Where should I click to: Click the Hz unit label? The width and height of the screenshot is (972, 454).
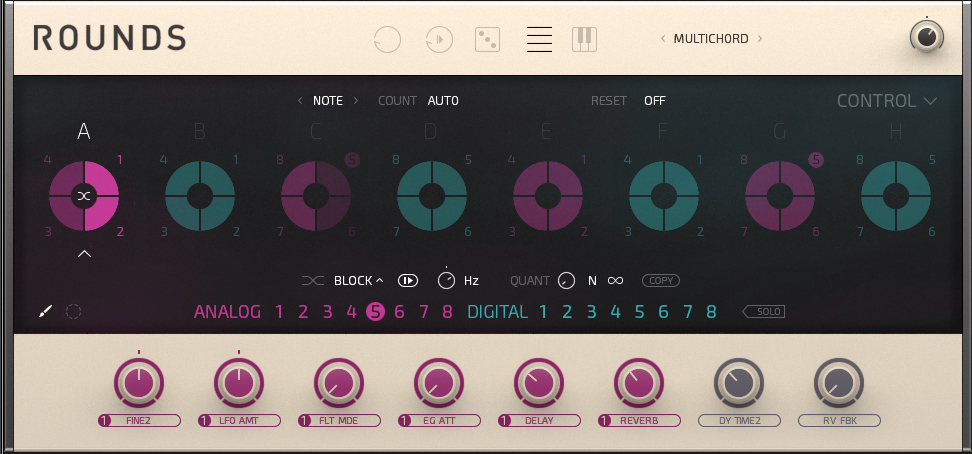click(x=471, y=281)
